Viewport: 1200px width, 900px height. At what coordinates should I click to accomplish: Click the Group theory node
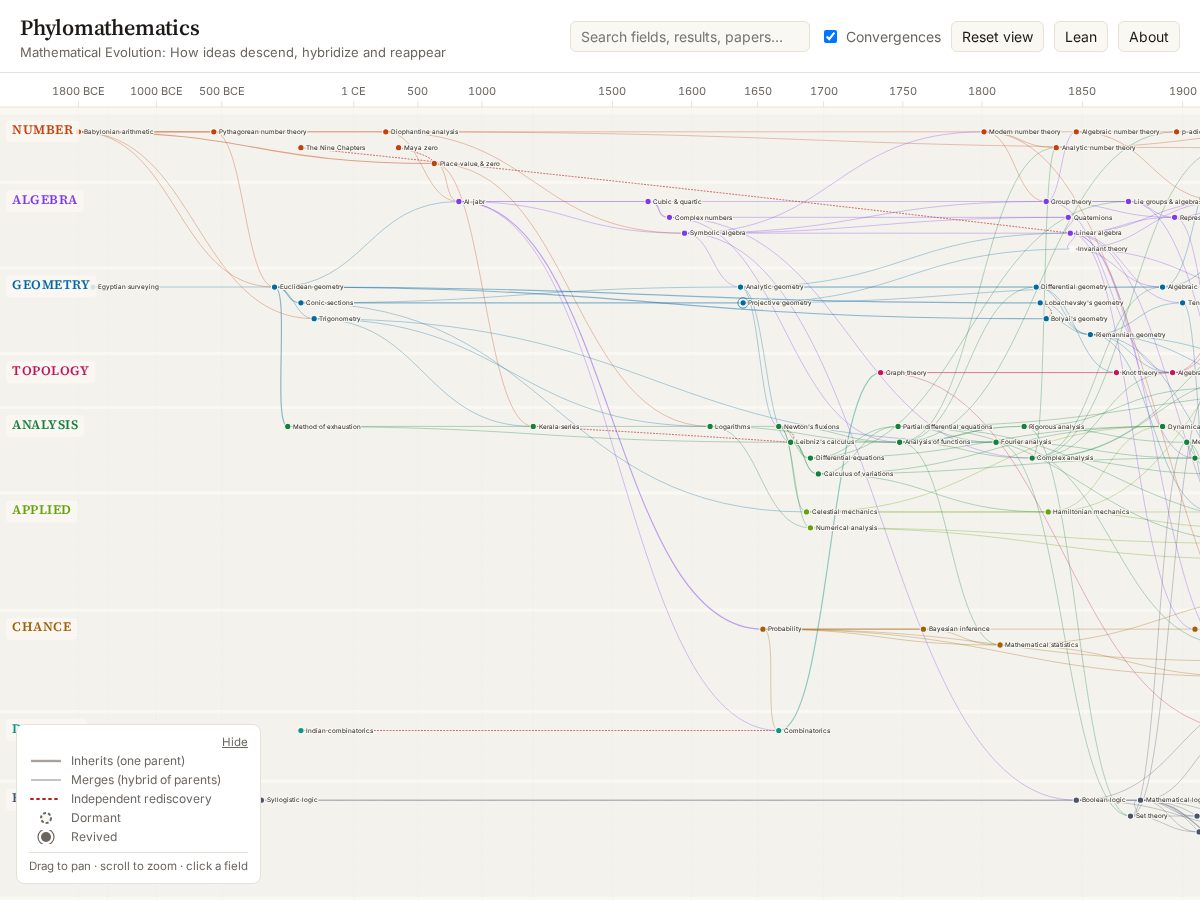1047,202
